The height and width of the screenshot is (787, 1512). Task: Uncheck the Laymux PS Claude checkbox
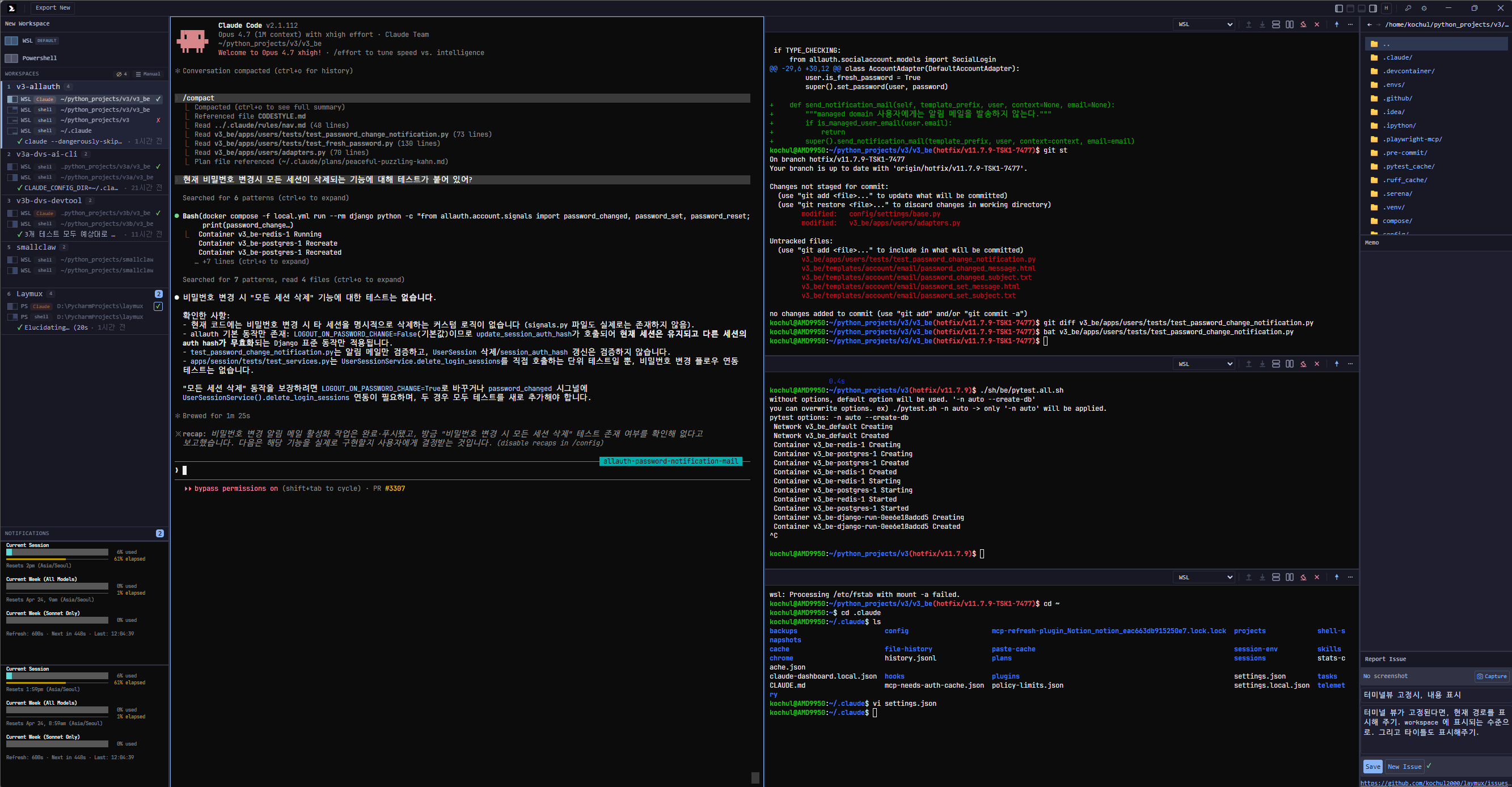tap(157, 305)
